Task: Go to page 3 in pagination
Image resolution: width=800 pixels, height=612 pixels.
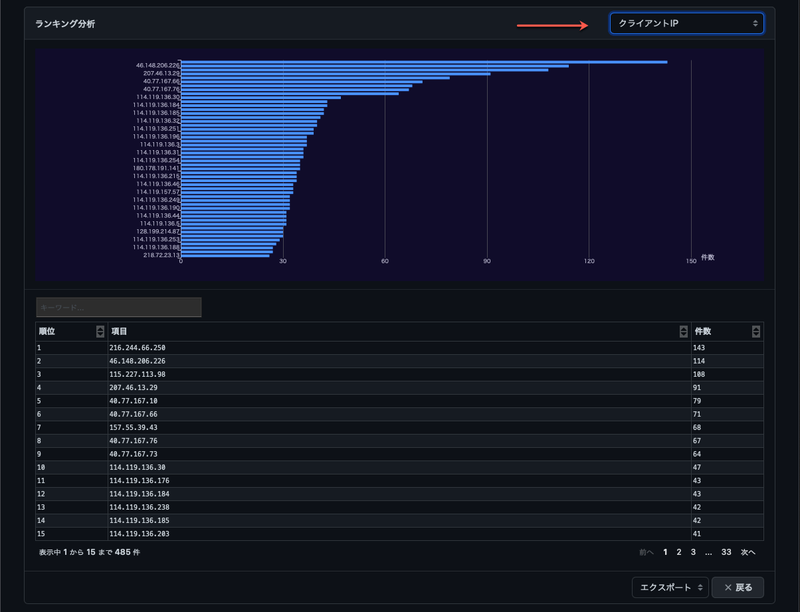Action: pyautogui.click(x=693, y=551)
